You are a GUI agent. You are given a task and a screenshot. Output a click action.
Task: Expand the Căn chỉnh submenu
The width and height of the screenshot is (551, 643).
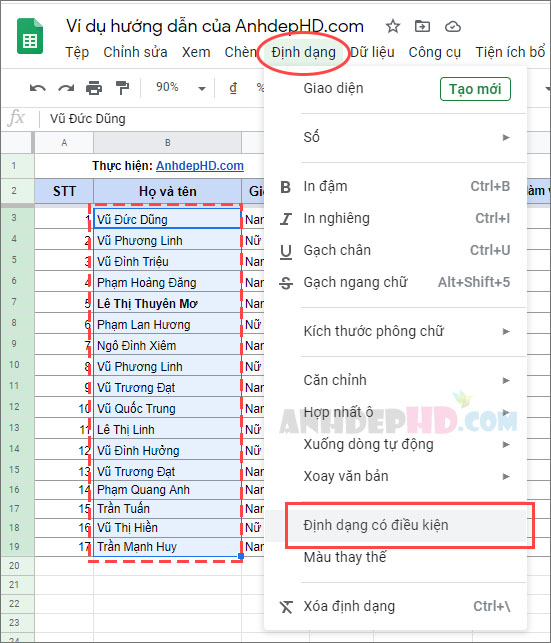coord(396,380)
